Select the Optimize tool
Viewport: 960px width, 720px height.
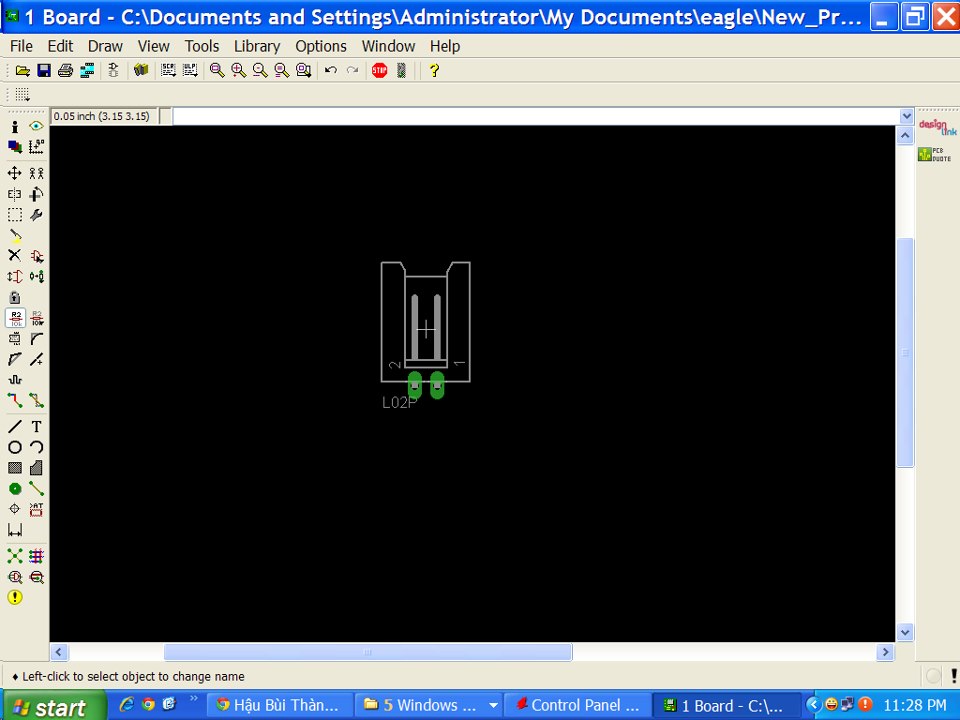click(x=36, y=359)
